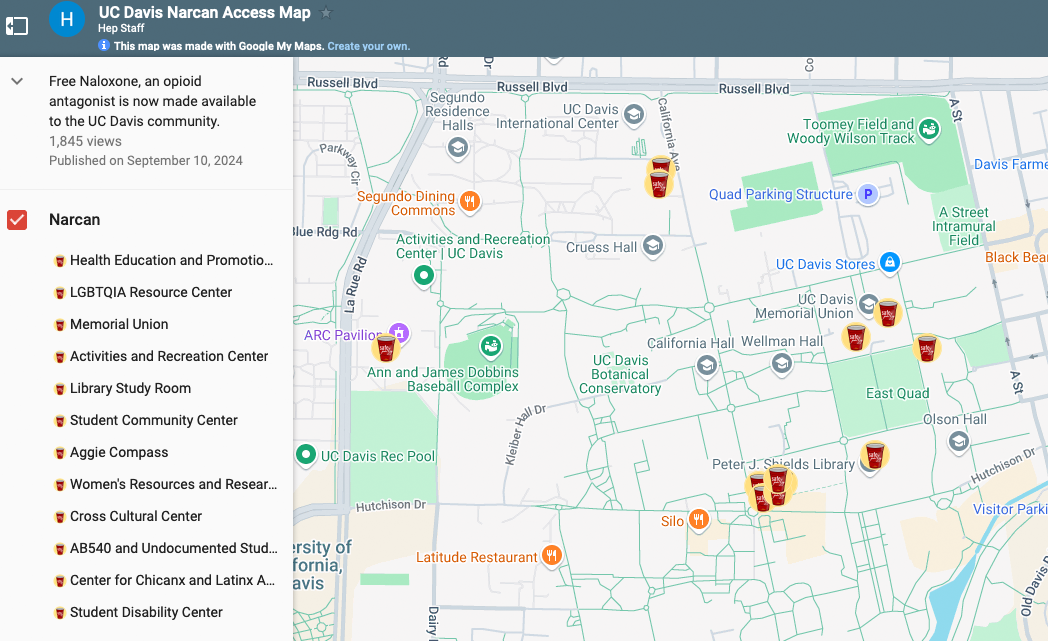This screenshot has height=641, width=1048.
Task: Click the A Street Intramural Field label
Action: click(x=964, y=226)
